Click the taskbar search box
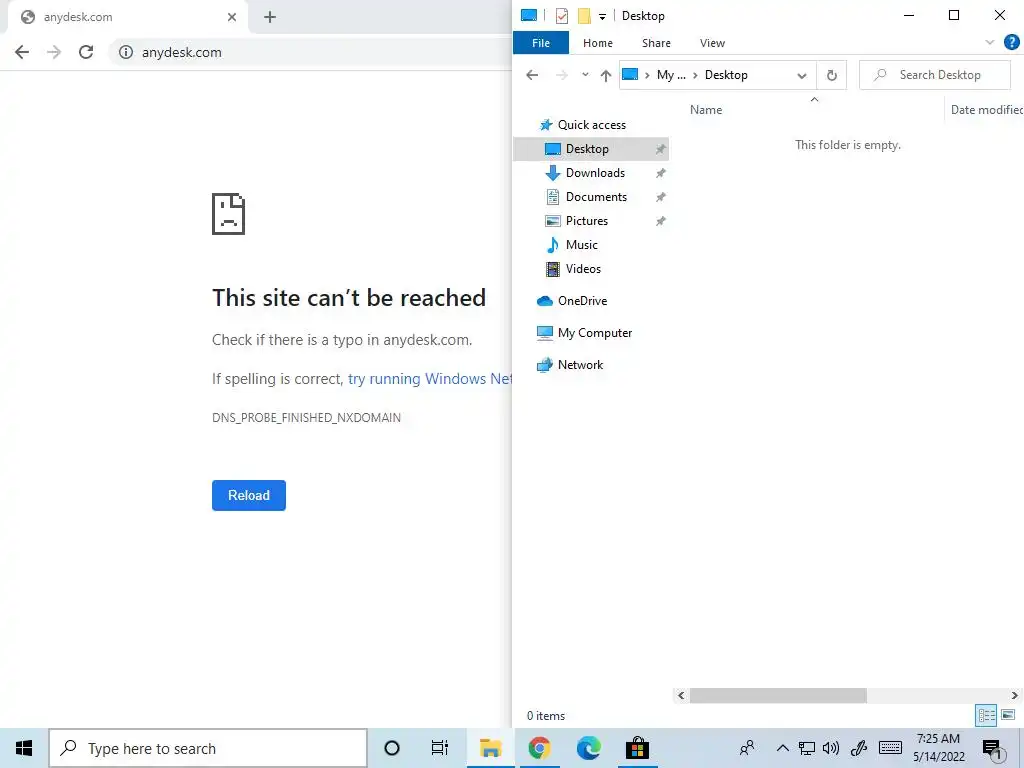1024x768 pixels. 208,748
